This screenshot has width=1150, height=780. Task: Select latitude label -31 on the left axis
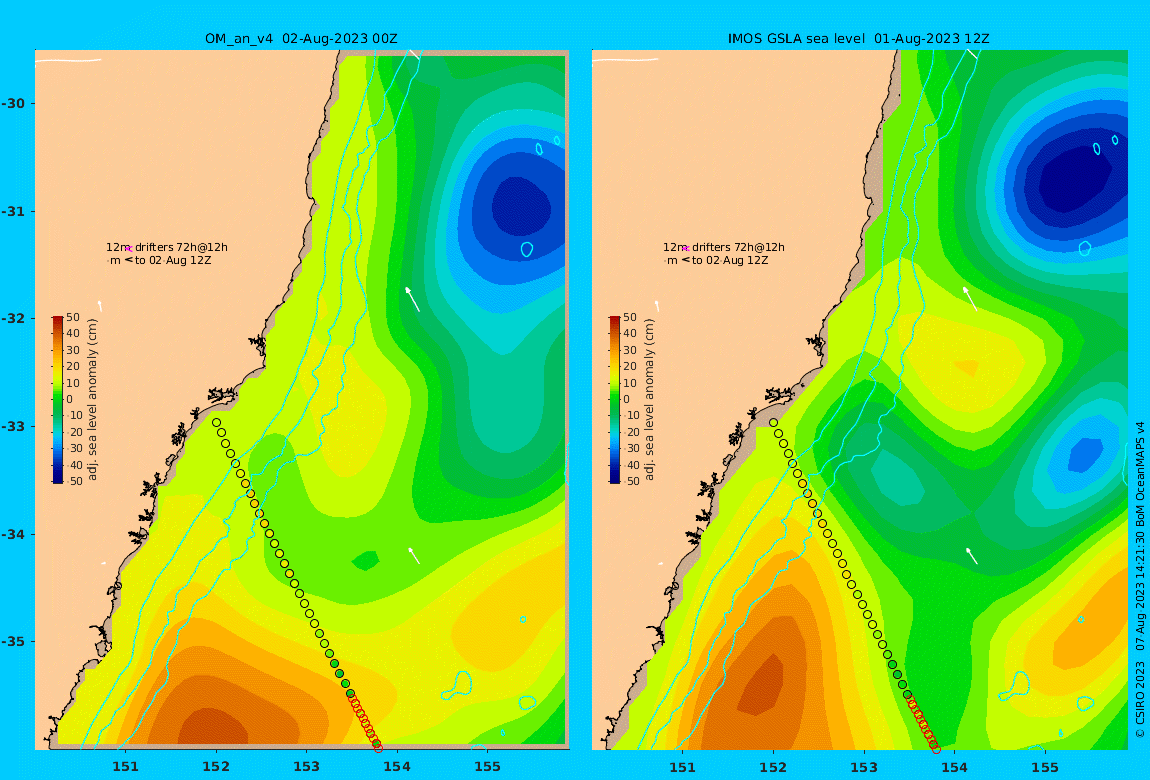(x=13, y=211)
